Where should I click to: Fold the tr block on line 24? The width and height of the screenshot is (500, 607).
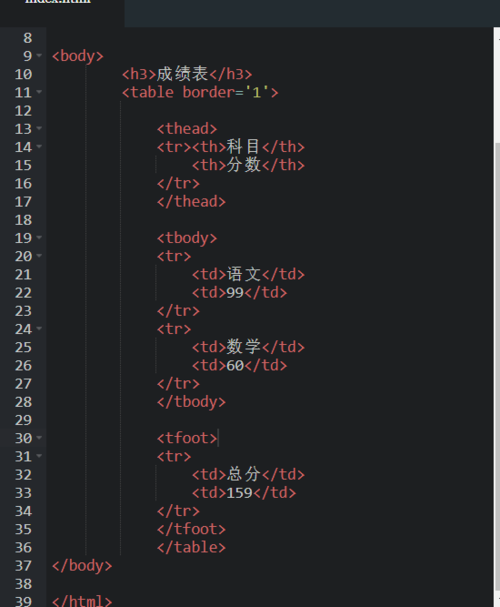(x=39, y=329)
